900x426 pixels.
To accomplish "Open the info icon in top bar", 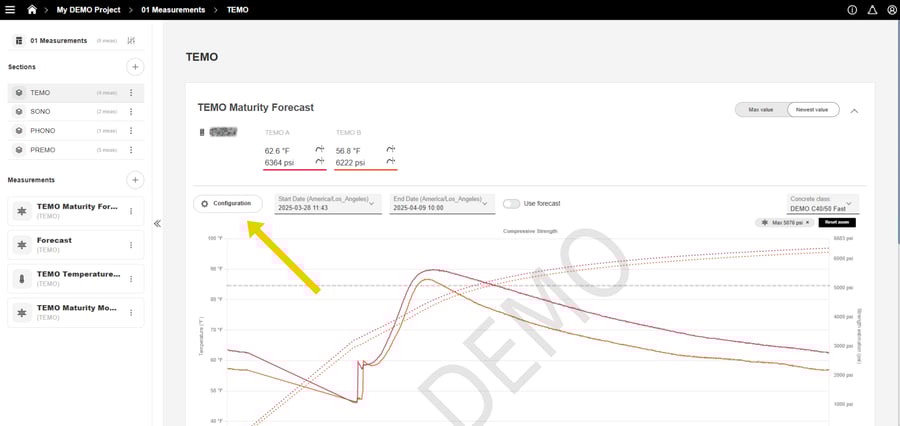I will pyautogui.click(x=852, y=10).
